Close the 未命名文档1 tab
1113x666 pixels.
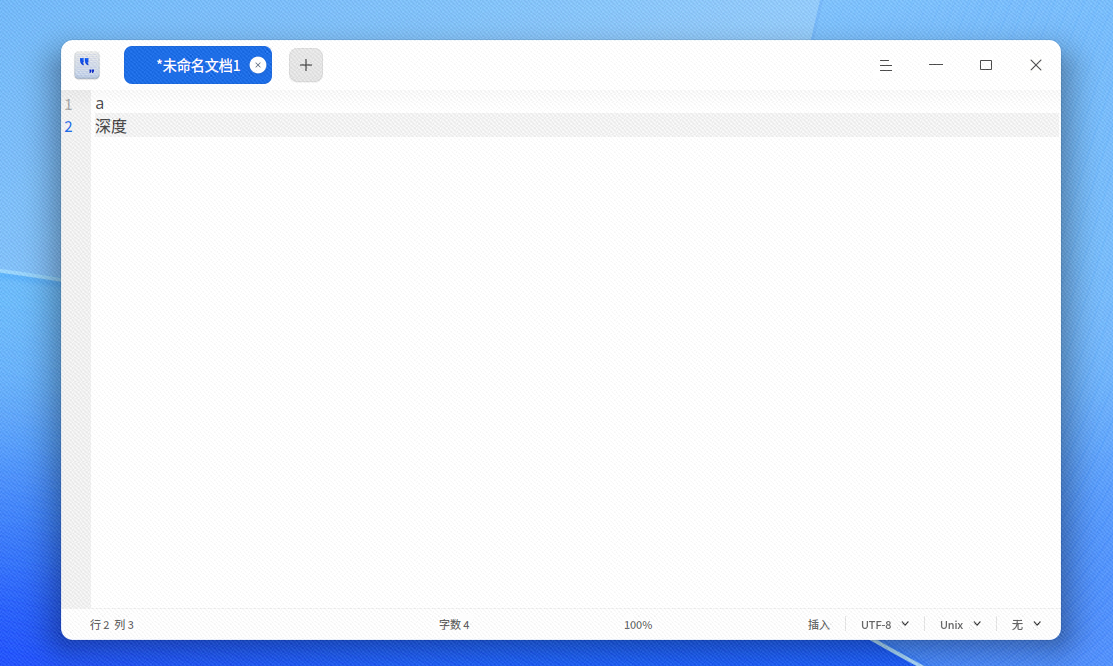[x=258, y=65]
